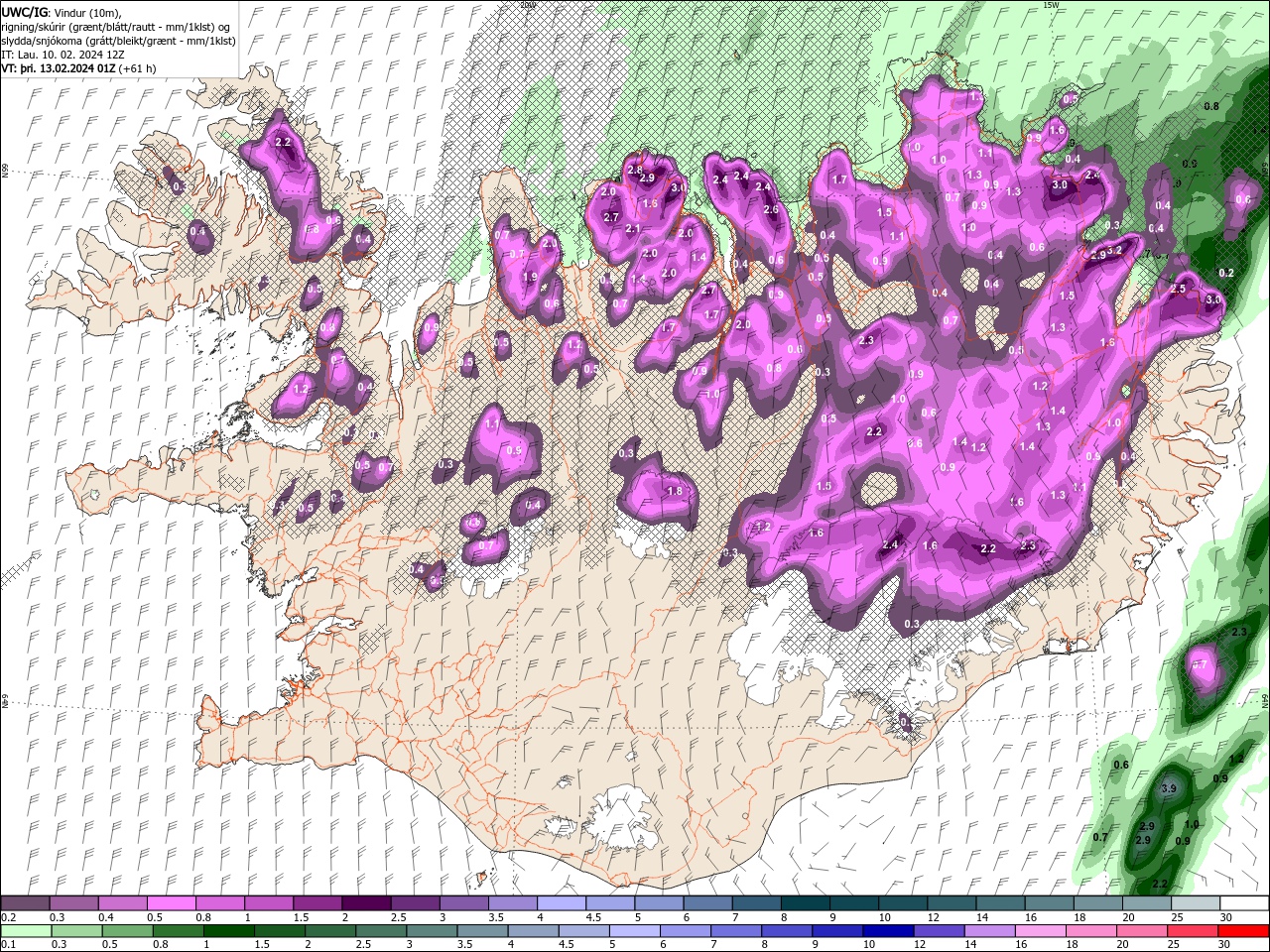The height and width of the screenshot is (952, 1270).
Task: Select the deep blue 10 swatch, lower legend row
Action: point(887,931)
